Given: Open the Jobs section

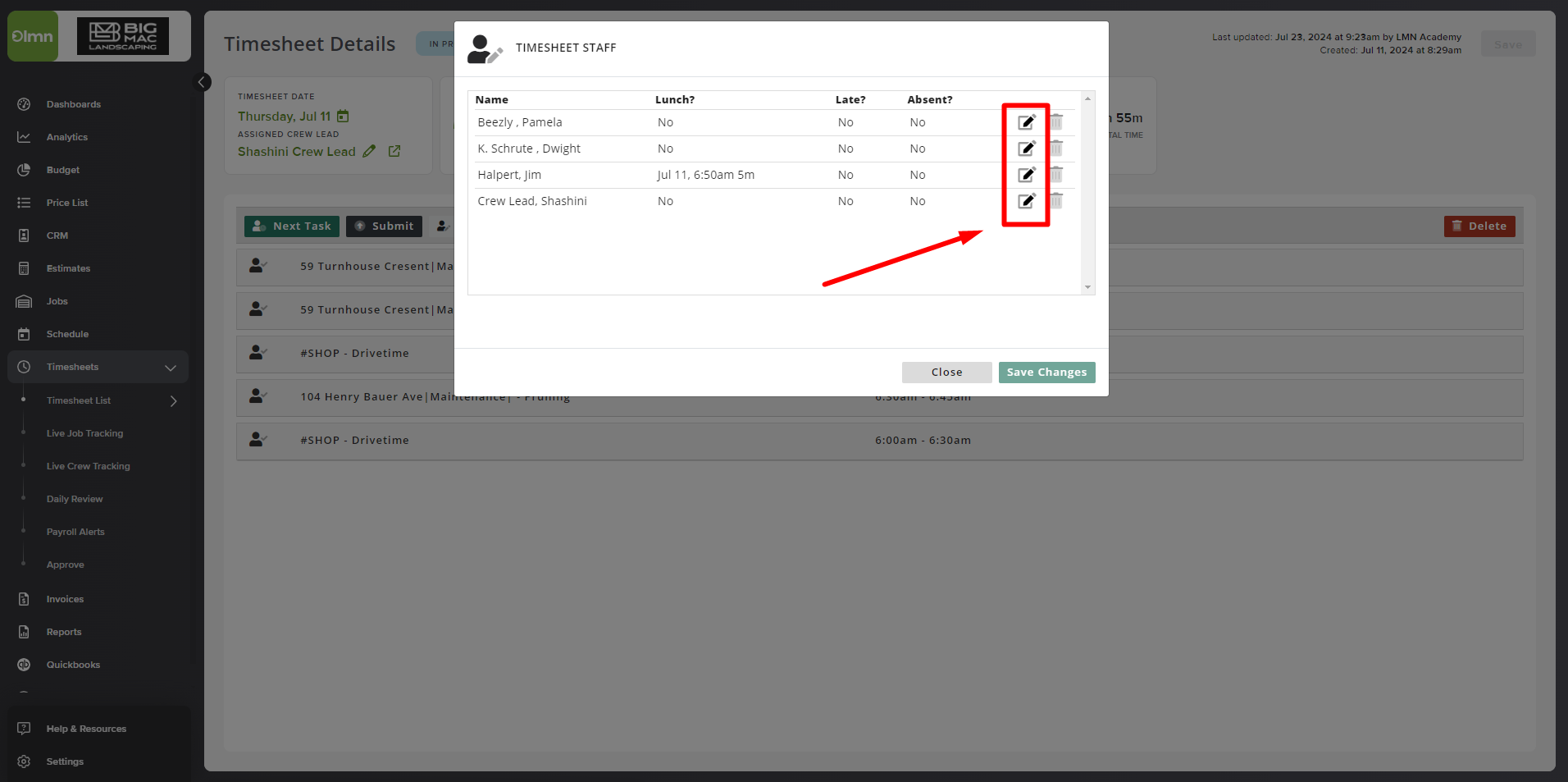Looking at the screenshot, I should coord(57,301).
